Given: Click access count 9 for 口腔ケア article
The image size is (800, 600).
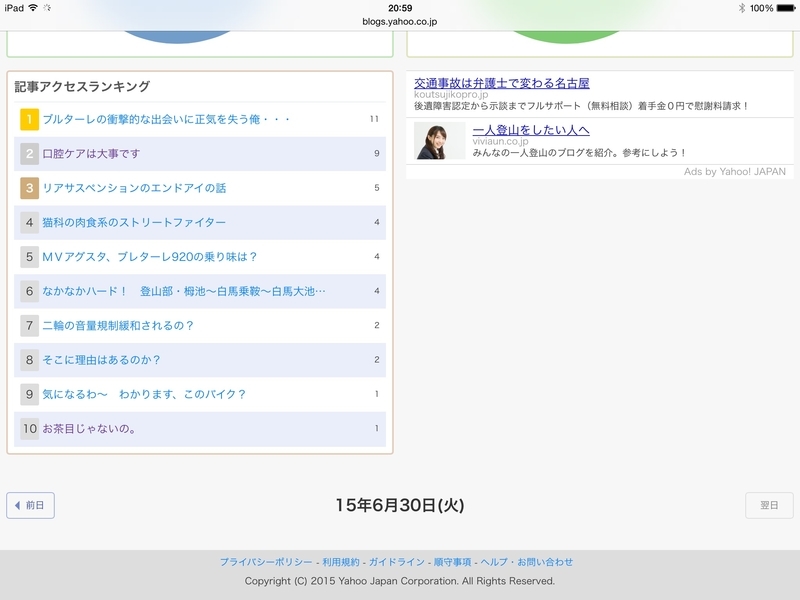Looking at the screenshot, I should pos(377,153).
